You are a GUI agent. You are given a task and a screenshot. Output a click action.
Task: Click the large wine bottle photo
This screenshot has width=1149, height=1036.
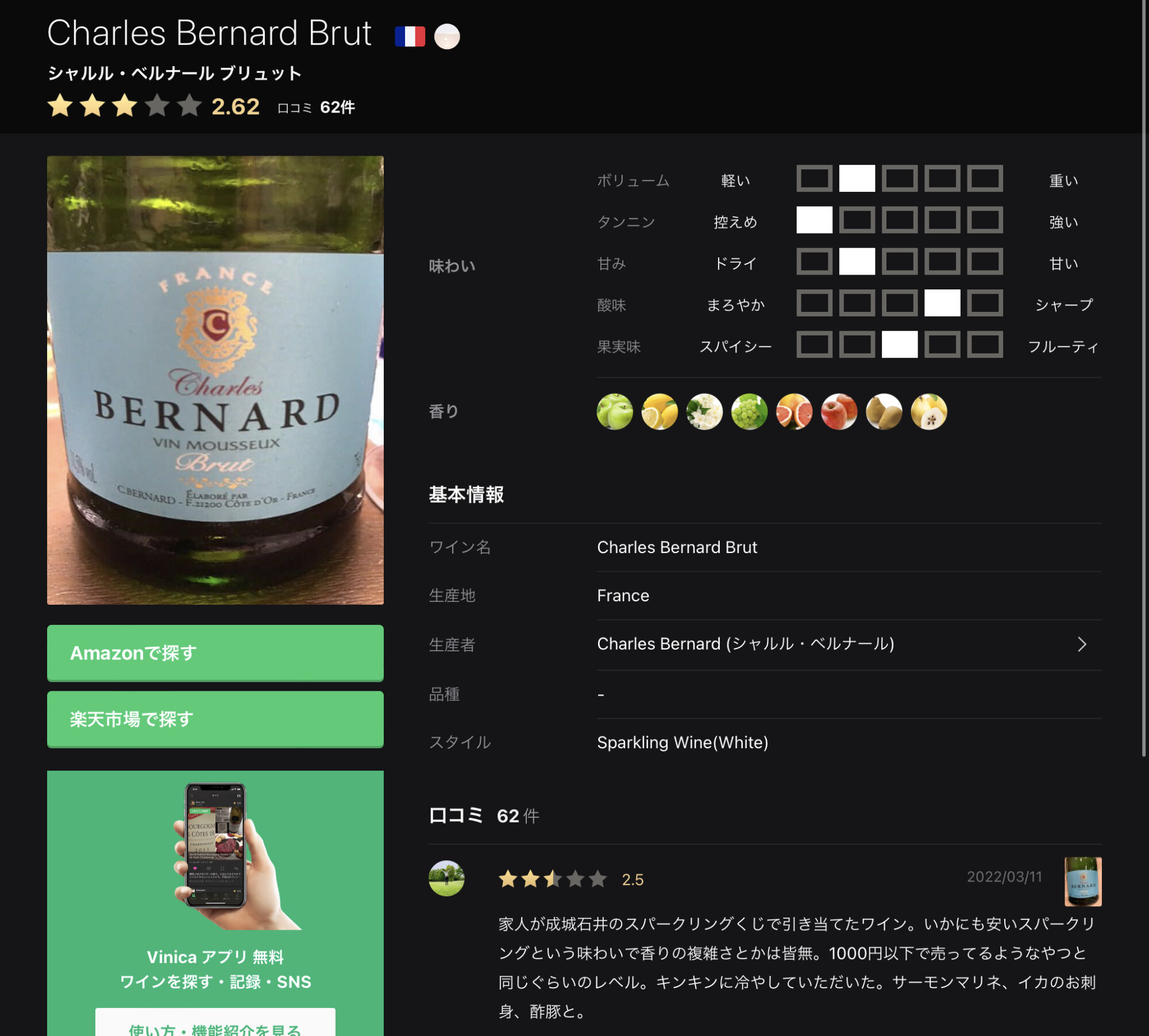coord(215,380)
